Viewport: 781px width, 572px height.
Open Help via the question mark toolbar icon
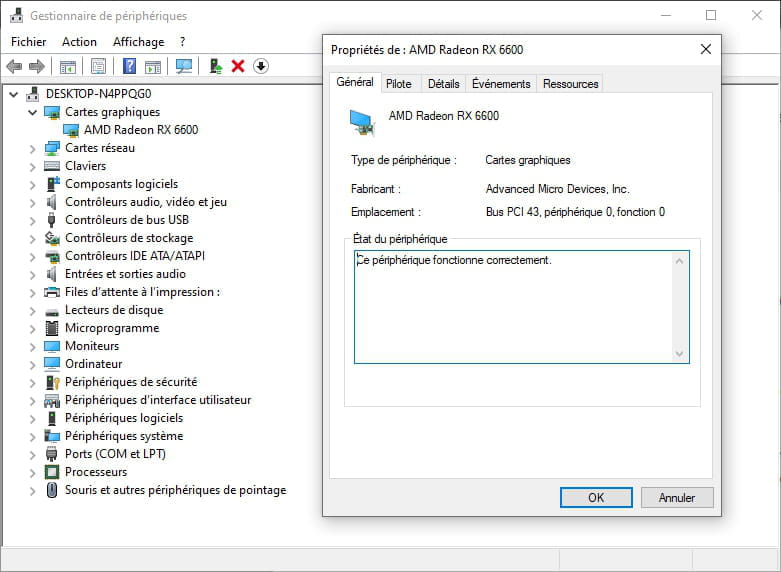pyautogui.click(x=129, y=66)
